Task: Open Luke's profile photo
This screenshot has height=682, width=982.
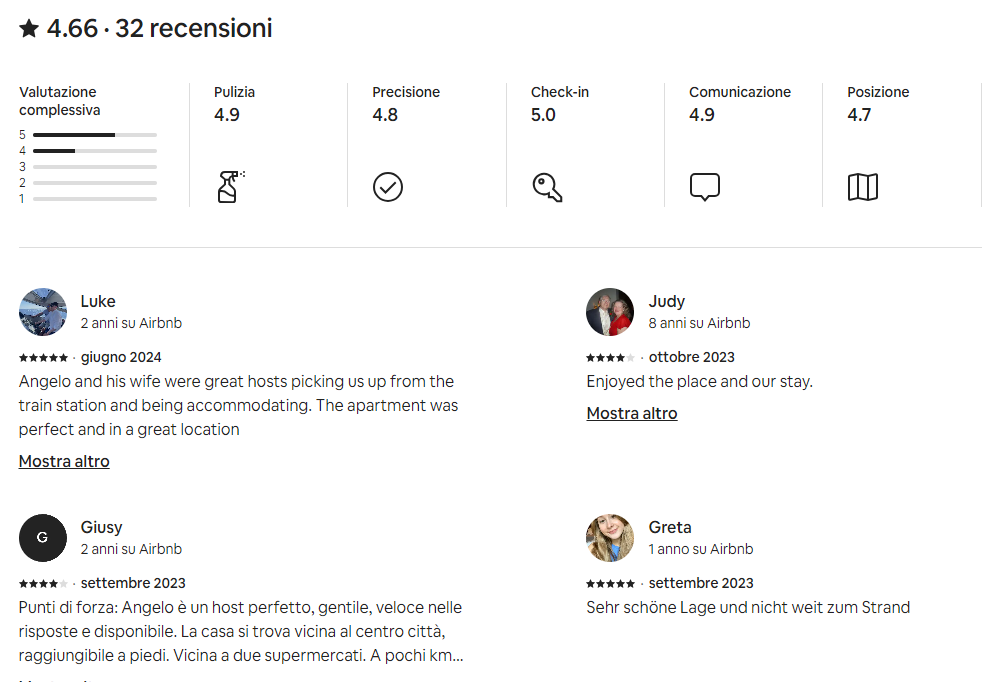Action: coord(43,312)
